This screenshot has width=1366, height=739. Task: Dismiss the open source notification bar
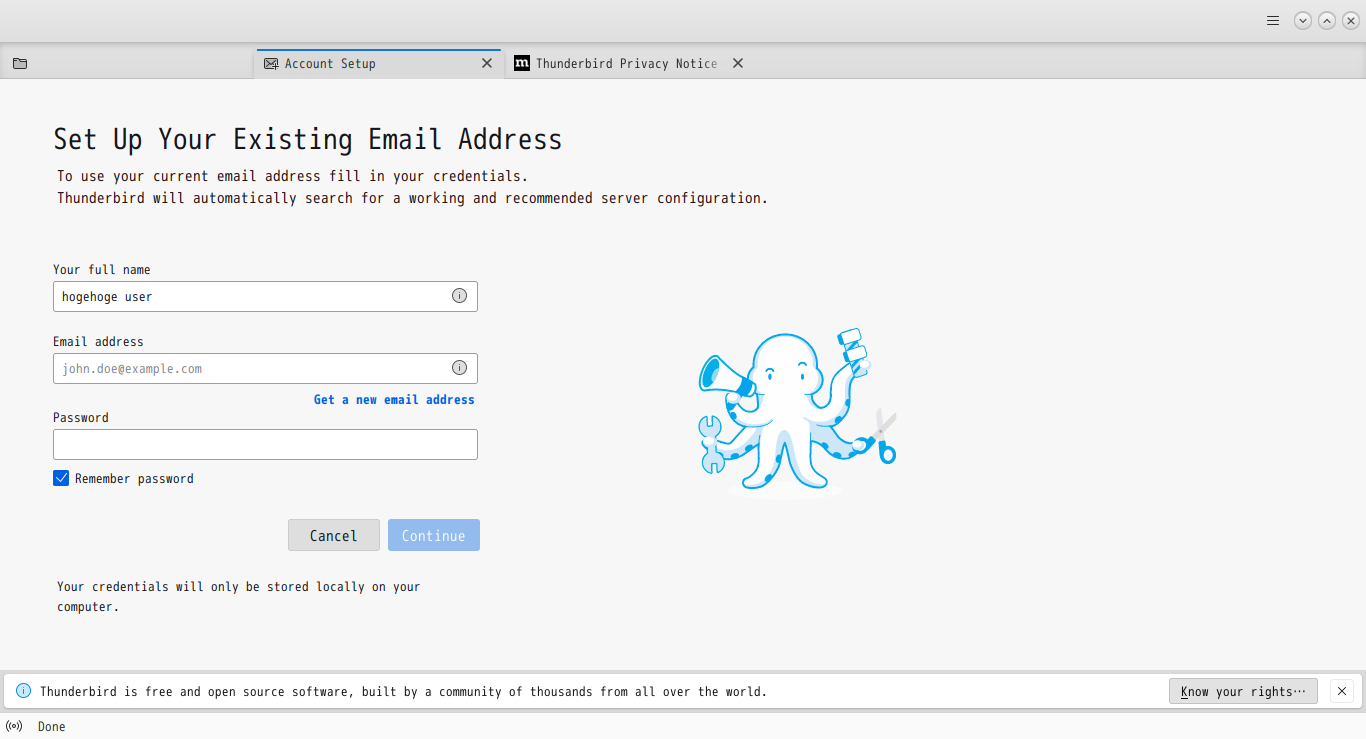[x=1342, y=691]
